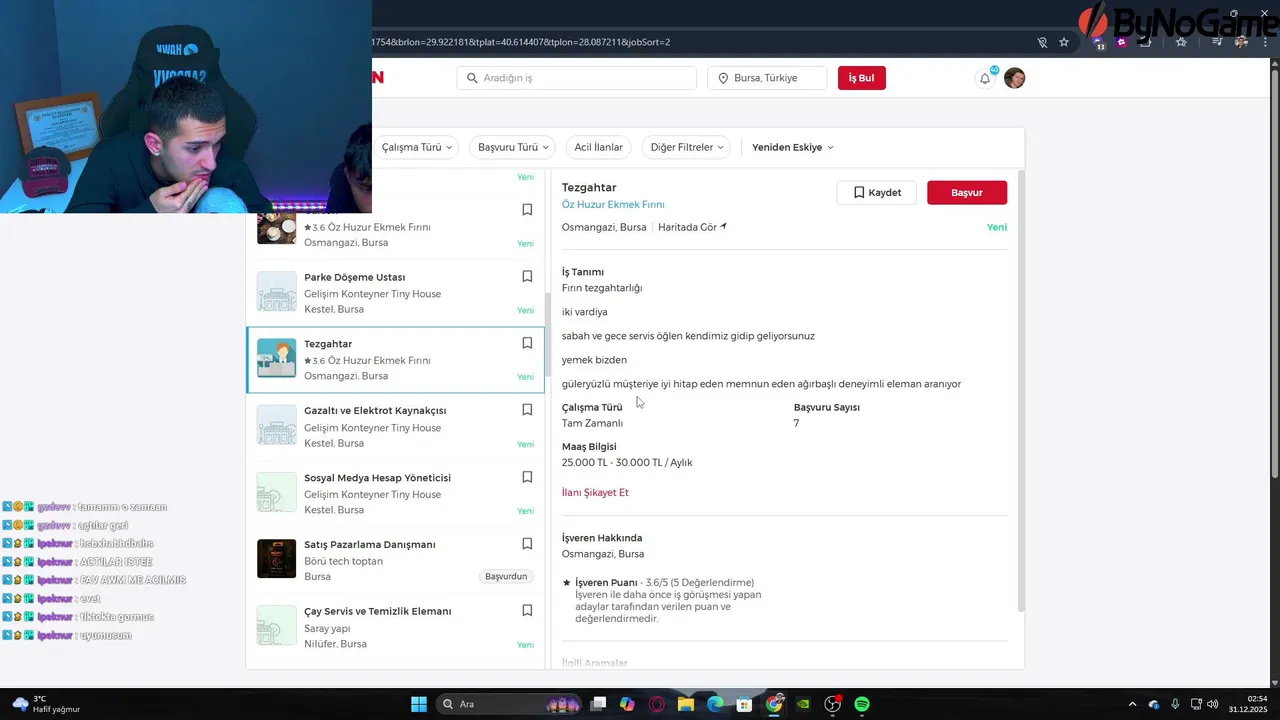Click the browser address bar URL
Image resolution: width=1280 pixels, height=720 pixels.
pos(520,42)
